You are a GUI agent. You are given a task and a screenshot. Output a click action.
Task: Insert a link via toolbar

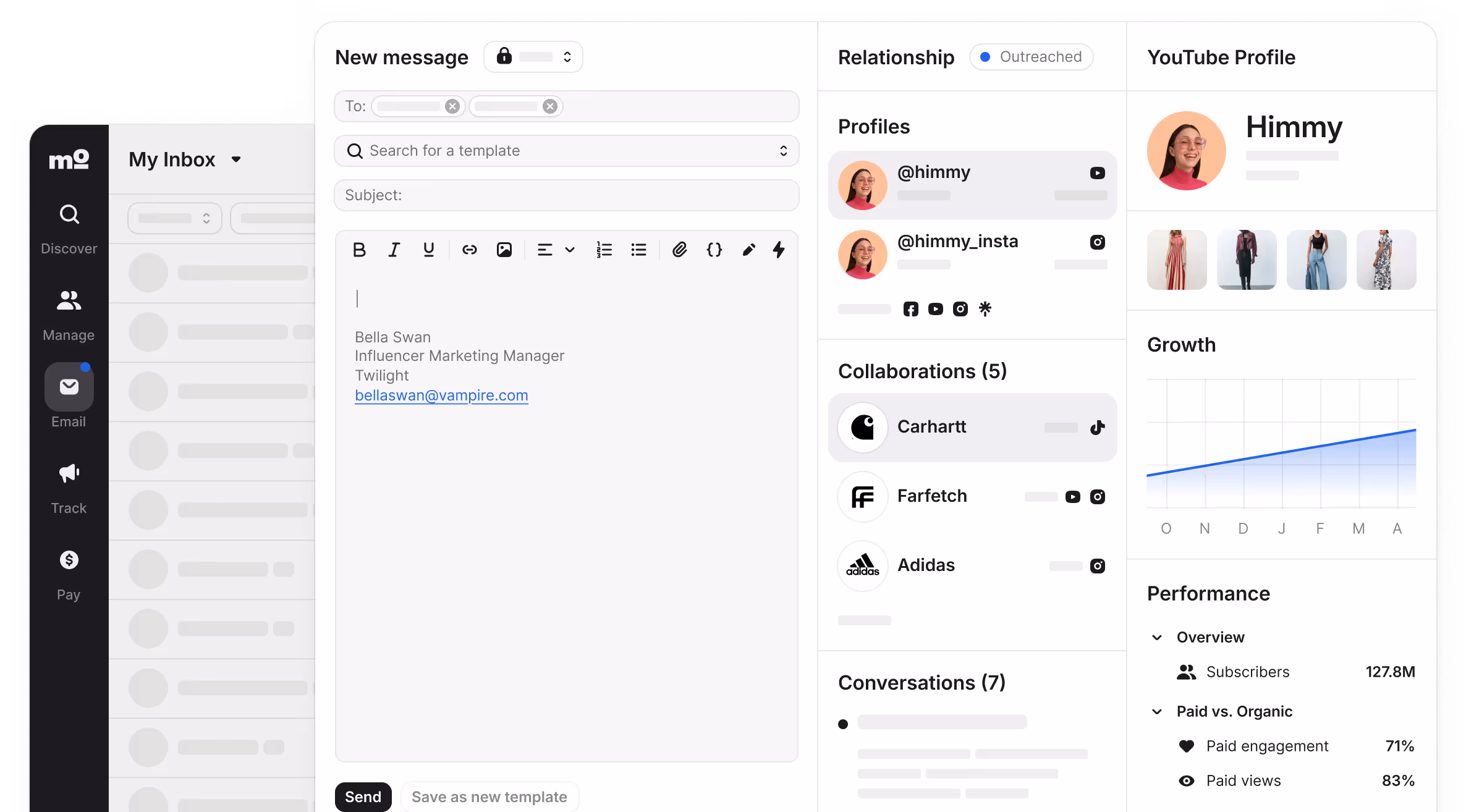tap(470, 250)
